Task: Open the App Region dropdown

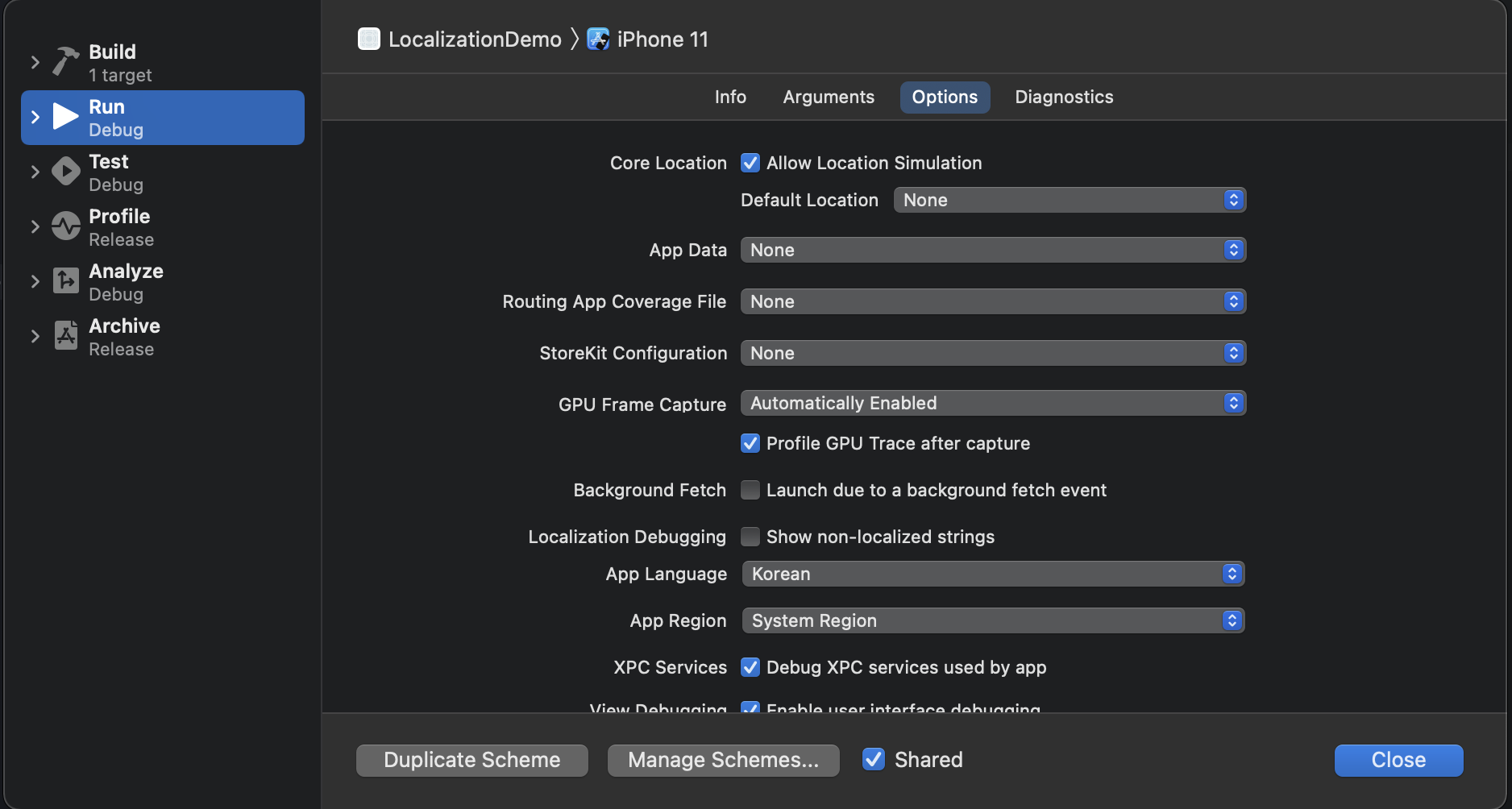Action: pos(993,620)
